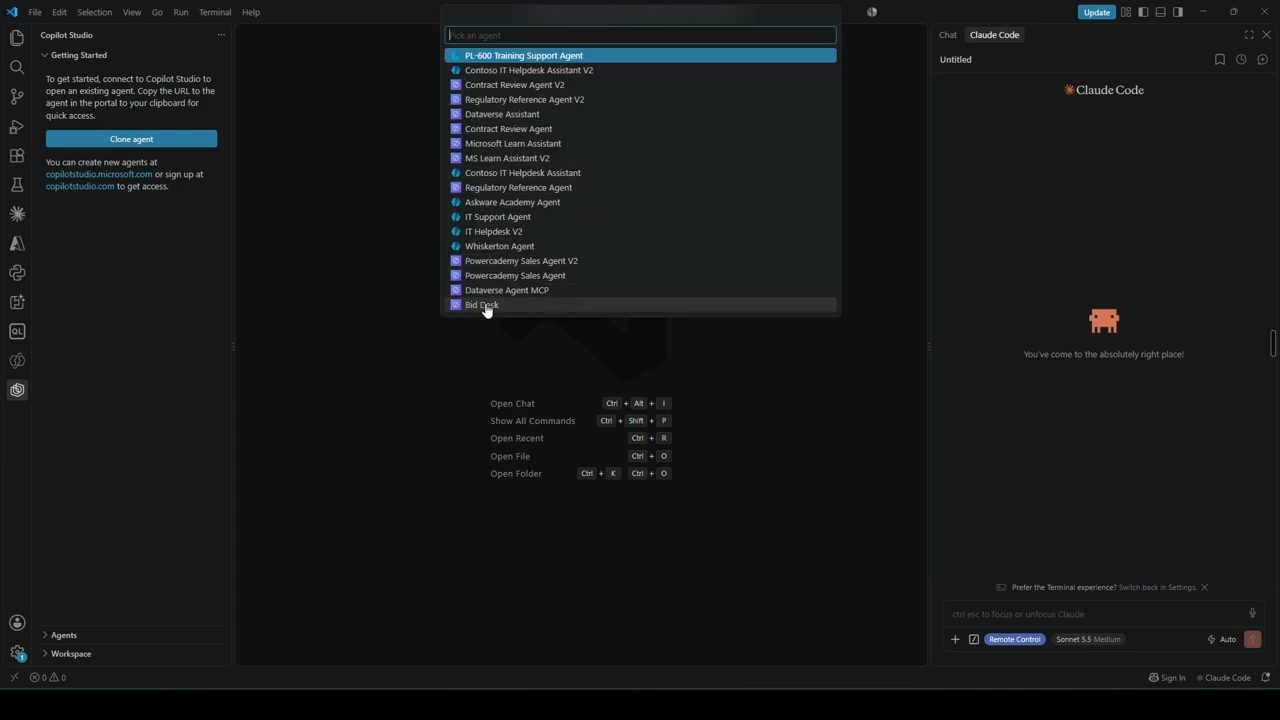Image resolution: width=1280 pixels, height=720 pixels.
Task: Click the plus attach icon in Claude input
Action: pyautogui.click(x=955, y=639)
